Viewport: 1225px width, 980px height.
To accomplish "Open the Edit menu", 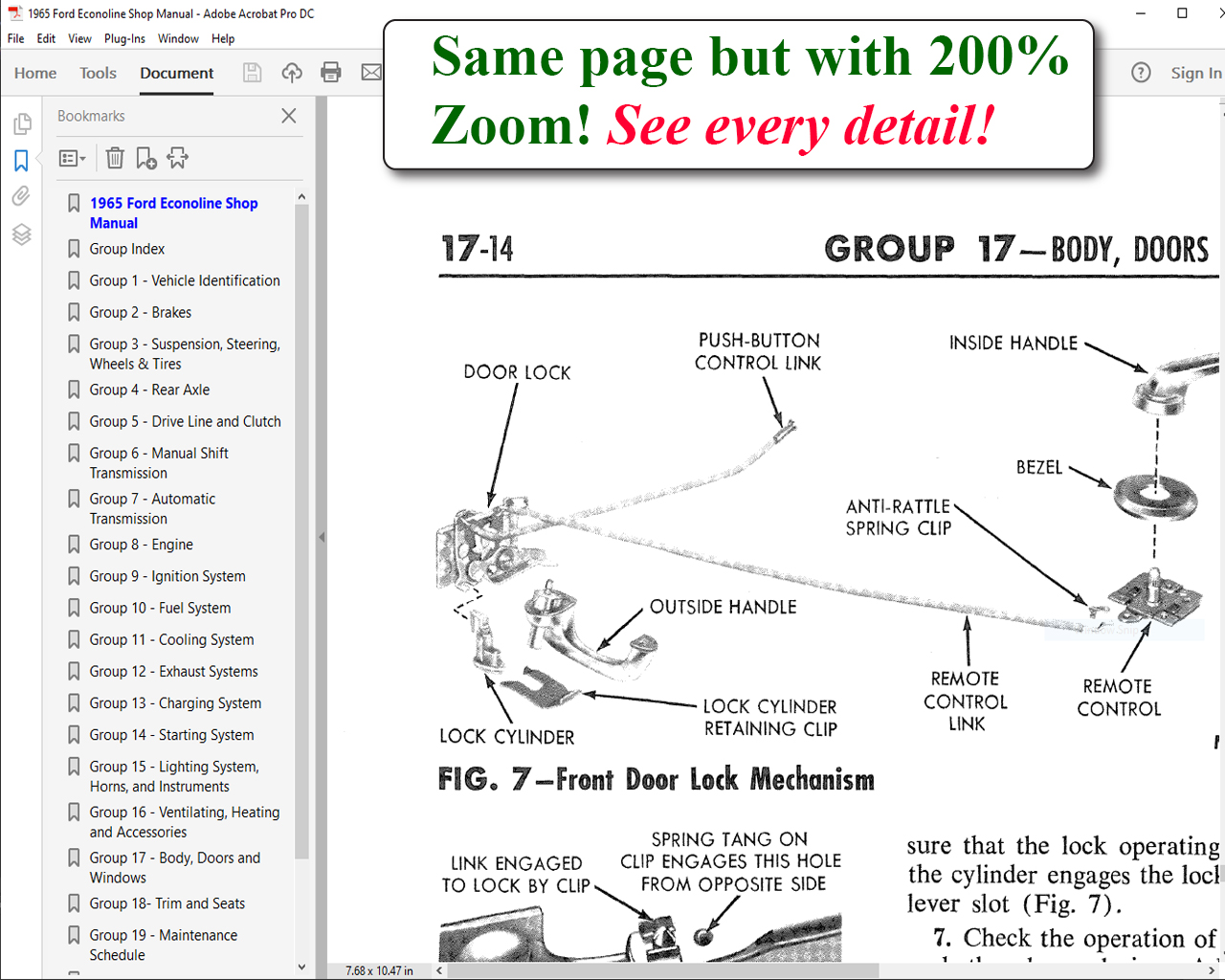I will point(46,39).
